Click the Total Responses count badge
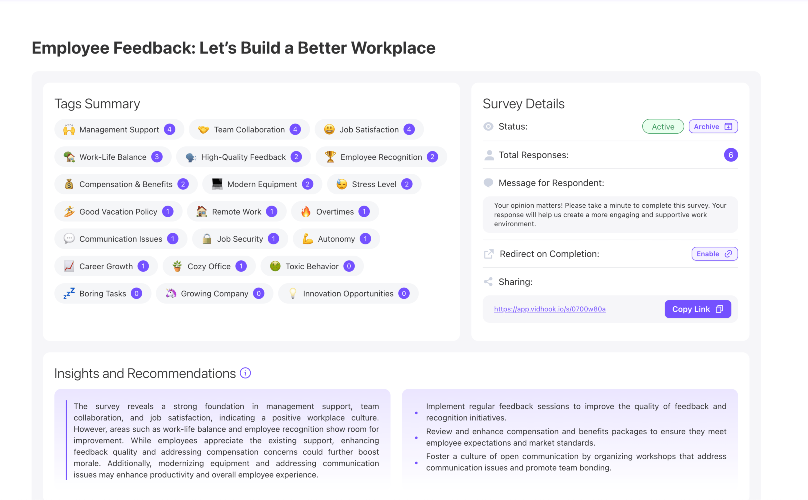Image resolution: width=808 pixels, height=500 pixels. click(x=731, y=155)
